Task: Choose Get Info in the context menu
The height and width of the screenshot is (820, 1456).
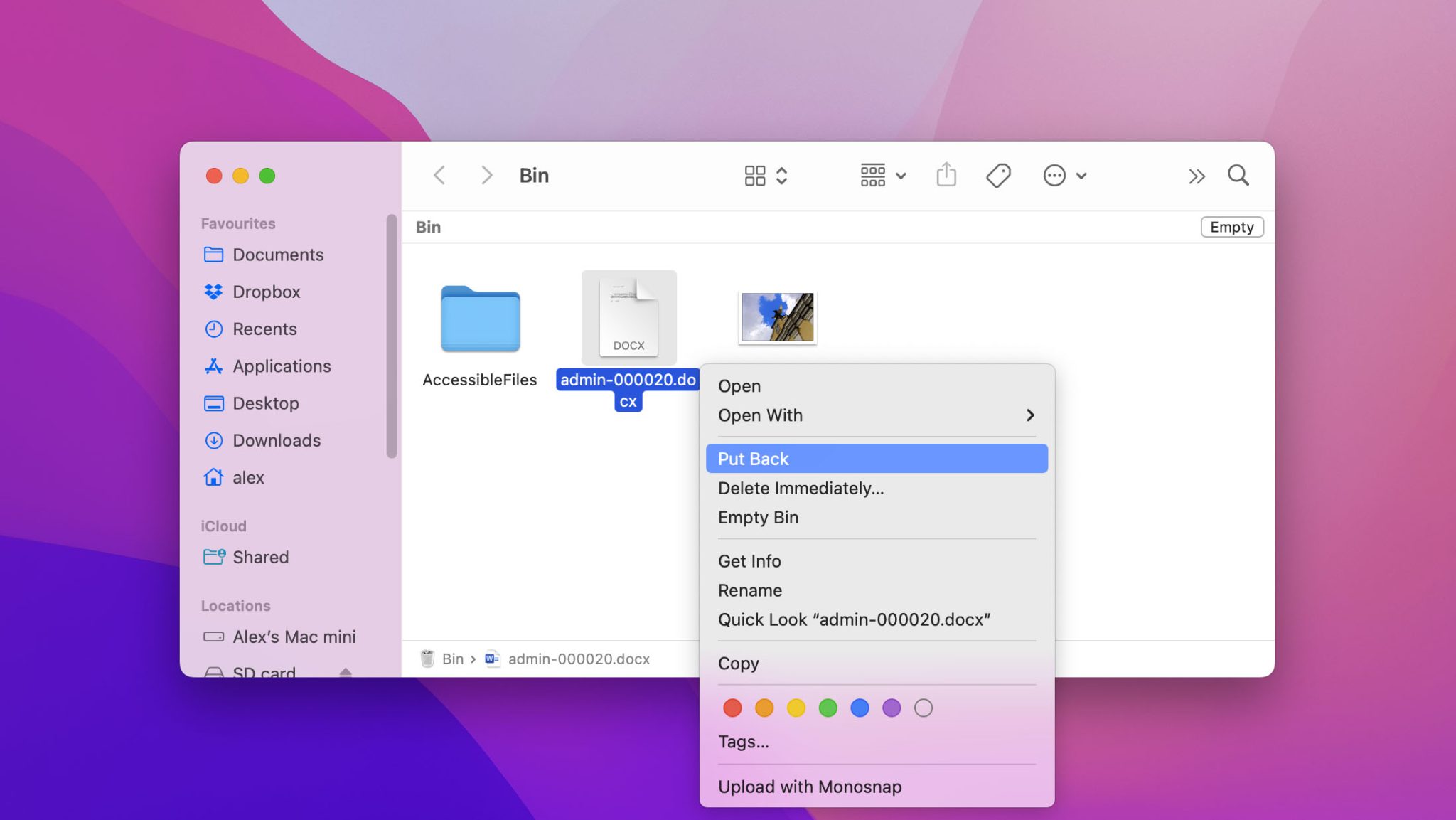Action: pos(877,561)
